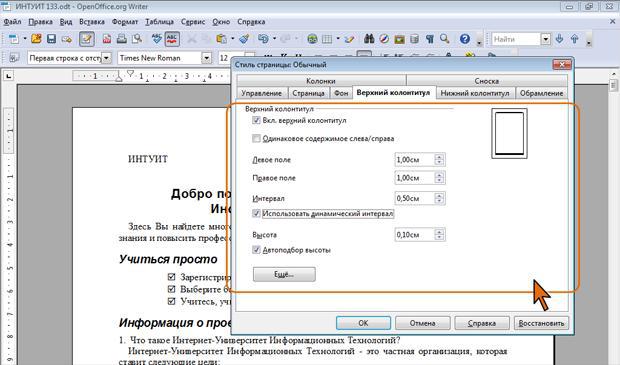The width and height of the screenshot is (620, 365).
Task: Open the Undo history dropdown arrow
Action: click(274, 39)
